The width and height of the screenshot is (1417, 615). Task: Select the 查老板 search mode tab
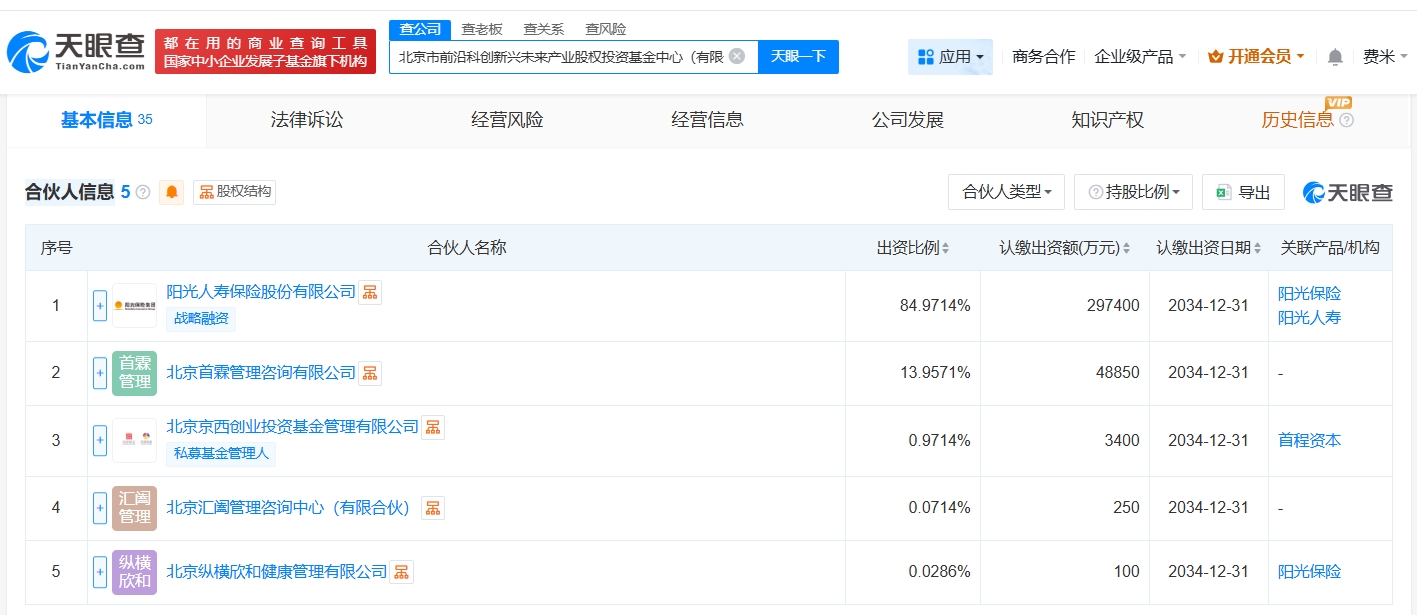[482, 29]
